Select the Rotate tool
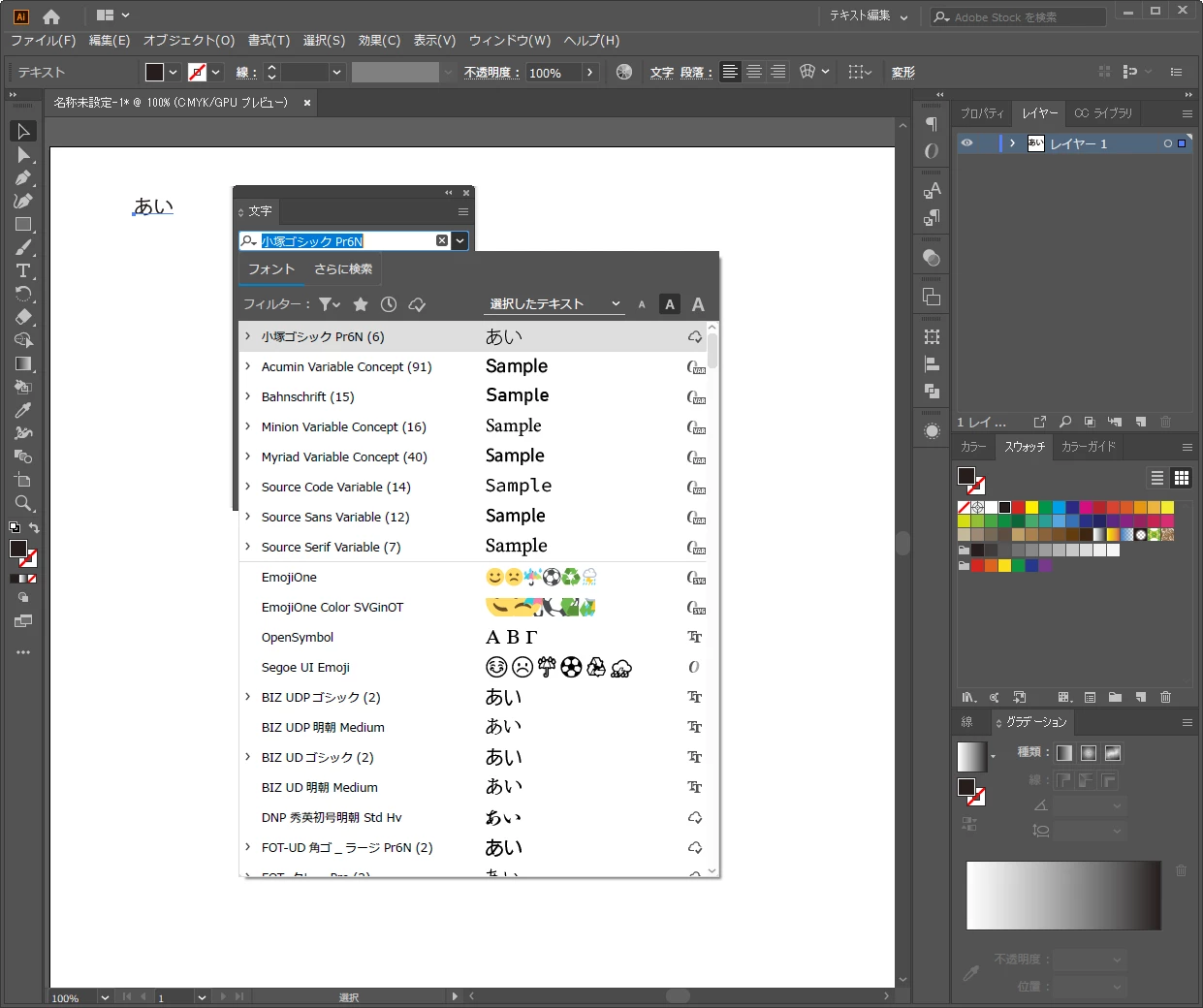1203x1008 pixels. (x=23, y=294)
